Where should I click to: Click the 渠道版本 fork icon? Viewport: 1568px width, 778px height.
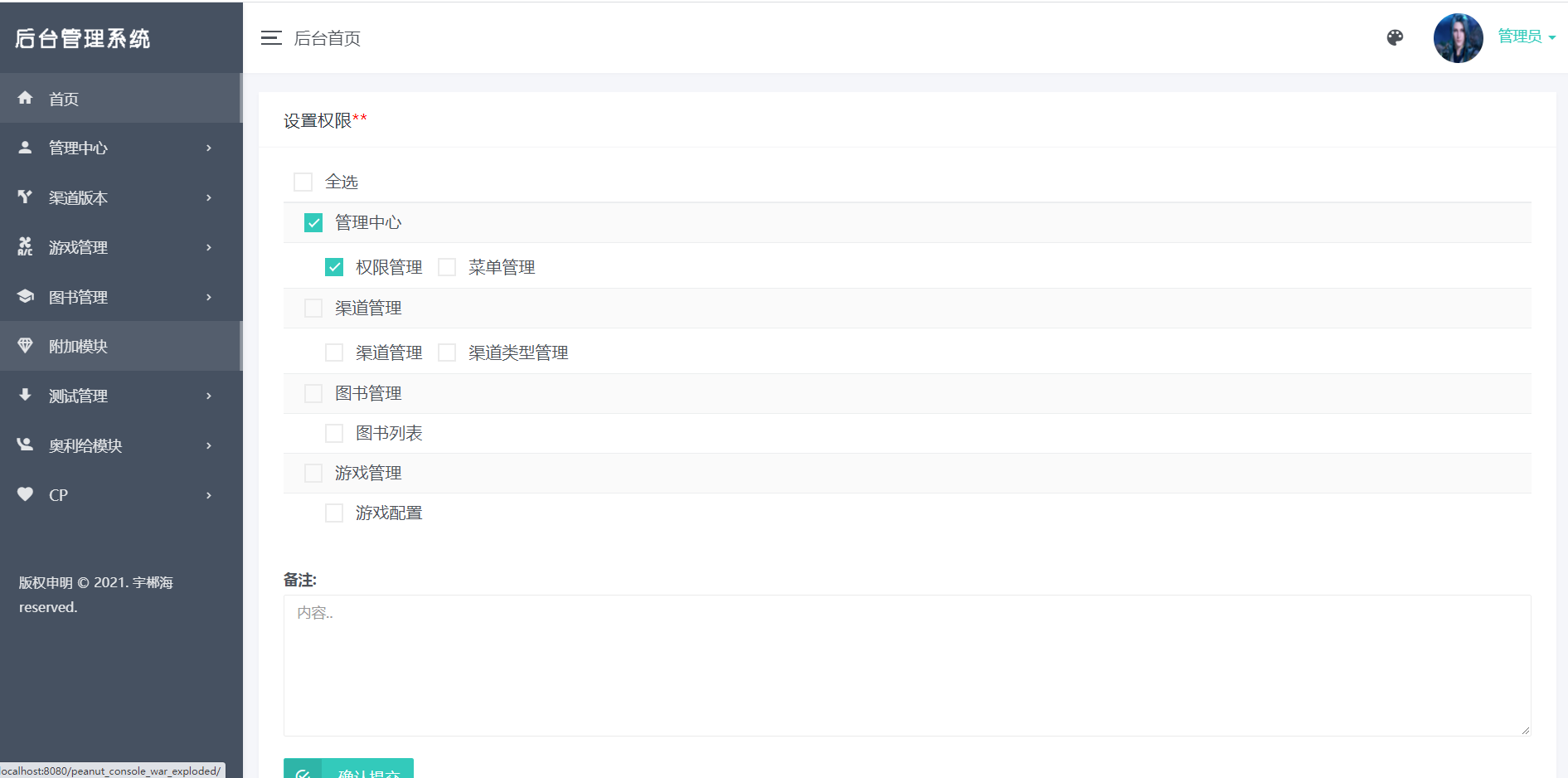[x=25, y=197]
